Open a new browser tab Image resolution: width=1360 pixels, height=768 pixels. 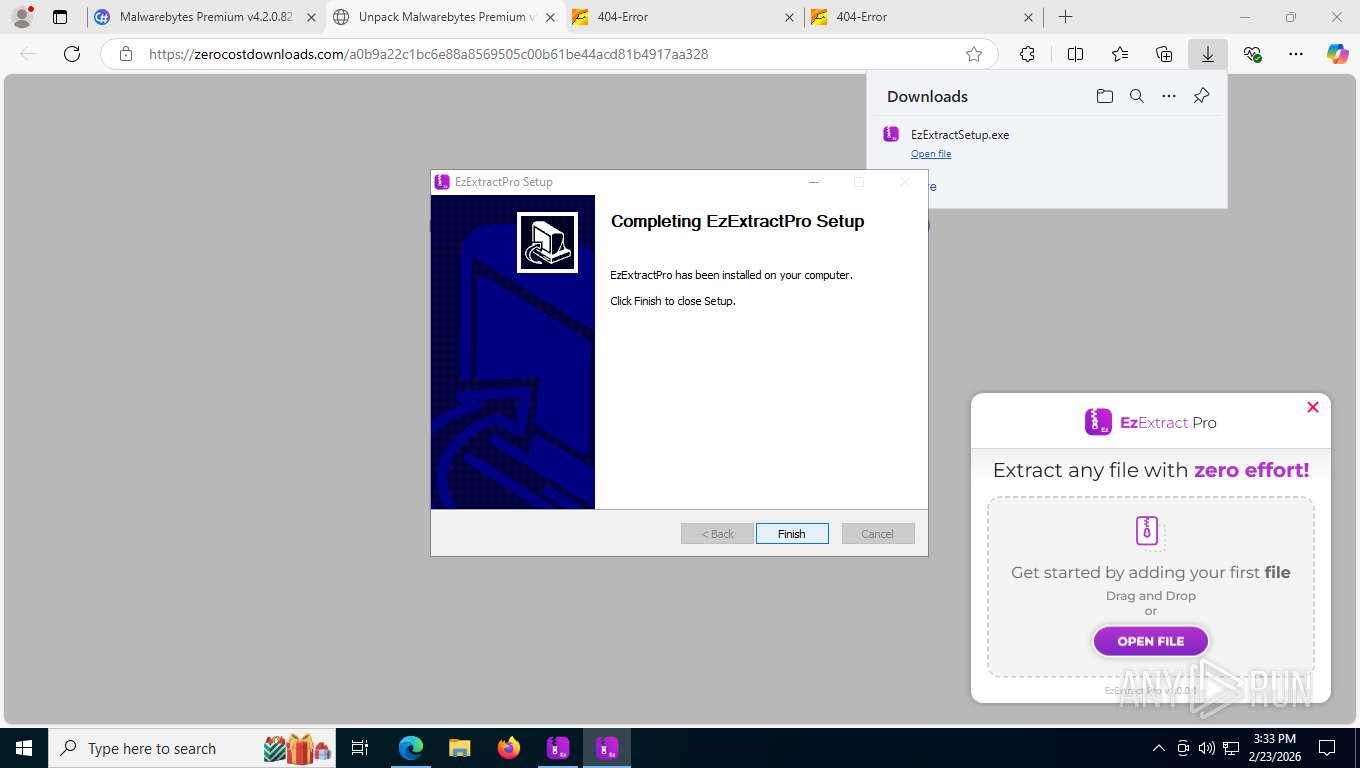[1066, 17]
